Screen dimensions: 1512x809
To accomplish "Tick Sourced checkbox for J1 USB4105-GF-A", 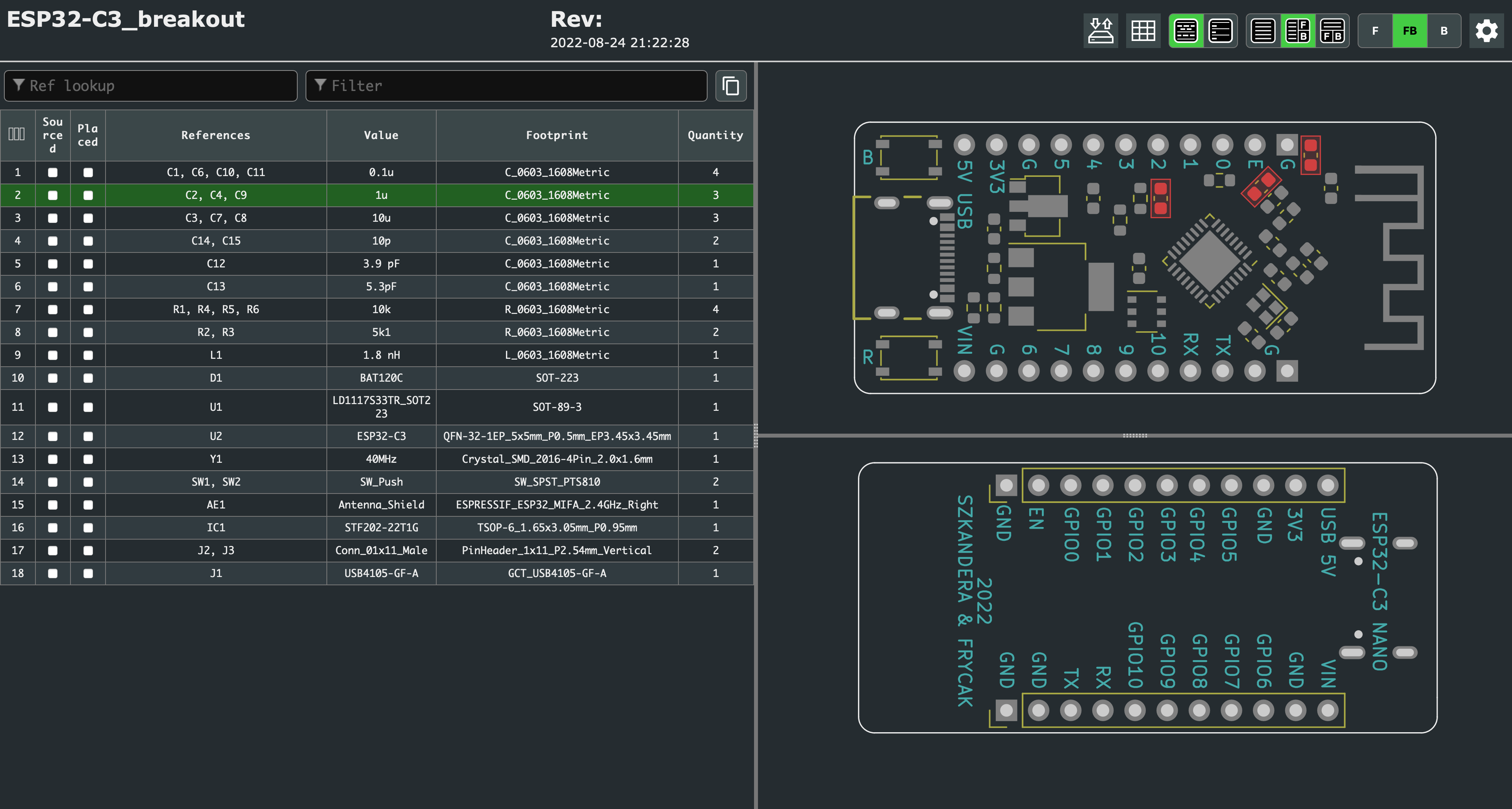I will tap(53, 573).
